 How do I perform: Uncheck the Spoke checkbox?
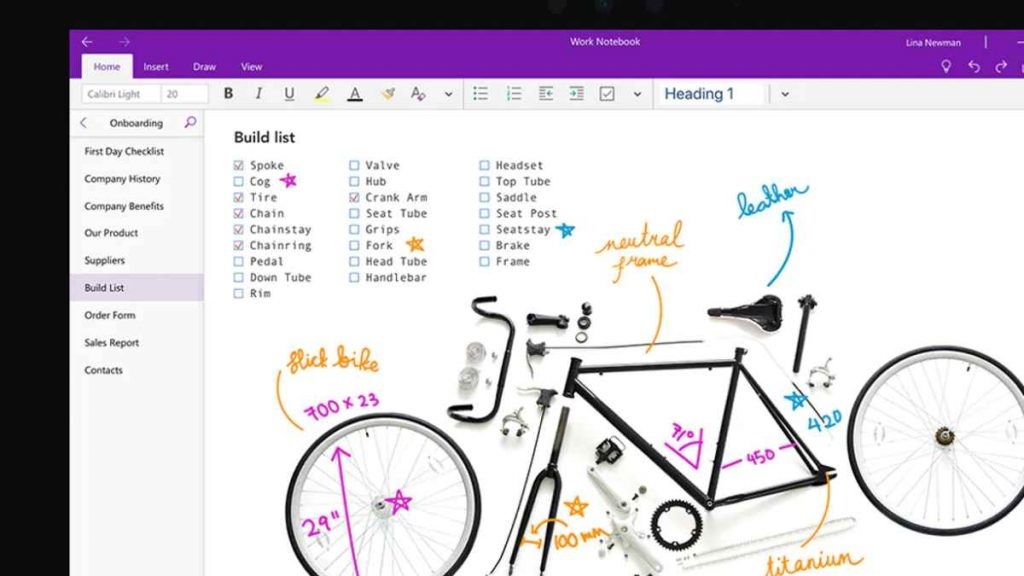click(x=238, y=165)
